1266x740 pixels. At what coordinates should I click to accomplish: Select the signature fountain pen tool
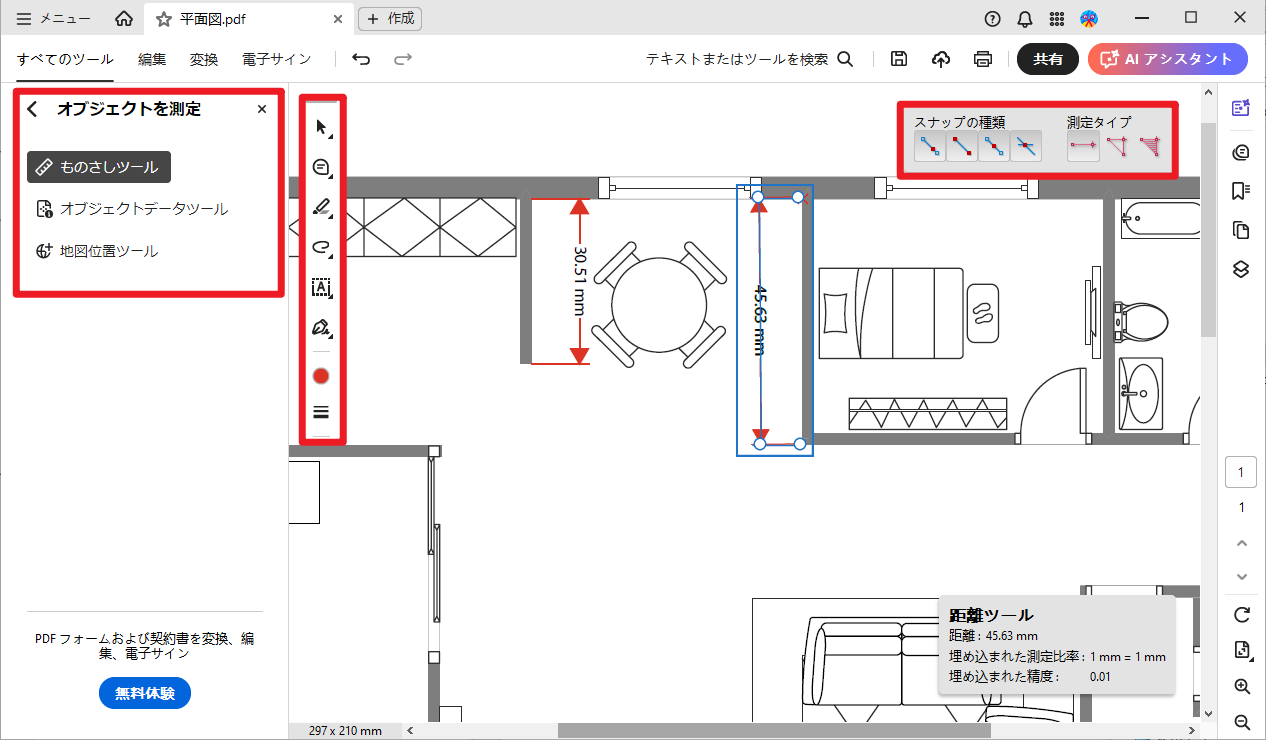click(x=322, y=327)
